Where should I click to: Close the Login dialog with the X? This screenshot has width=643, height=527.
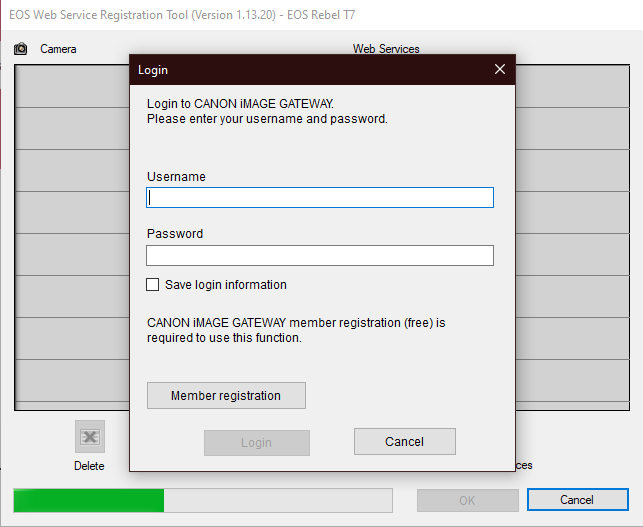point(500,70)
